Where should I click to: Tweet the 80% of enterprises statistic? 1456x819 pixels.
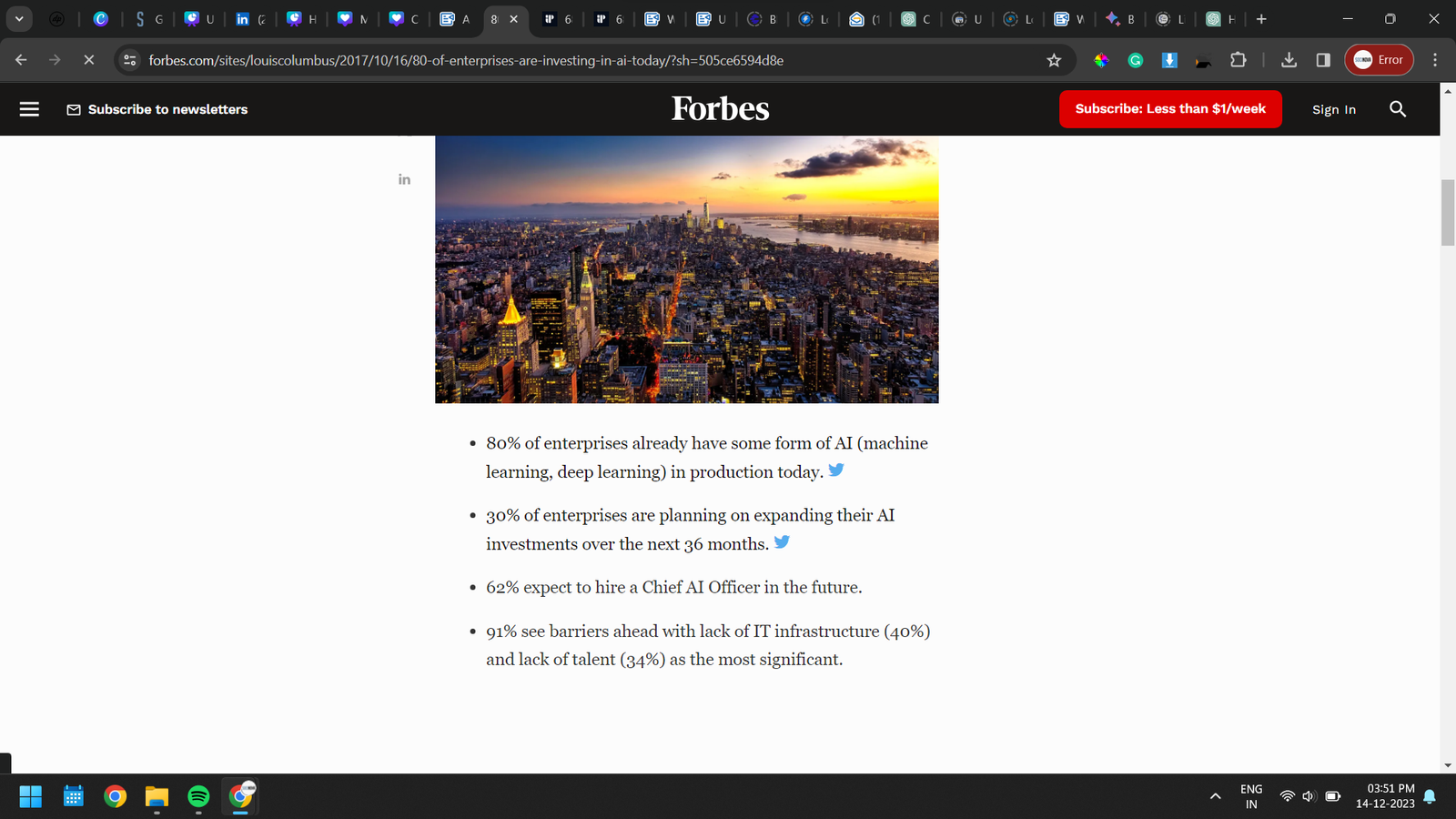(x=836, y=470)
